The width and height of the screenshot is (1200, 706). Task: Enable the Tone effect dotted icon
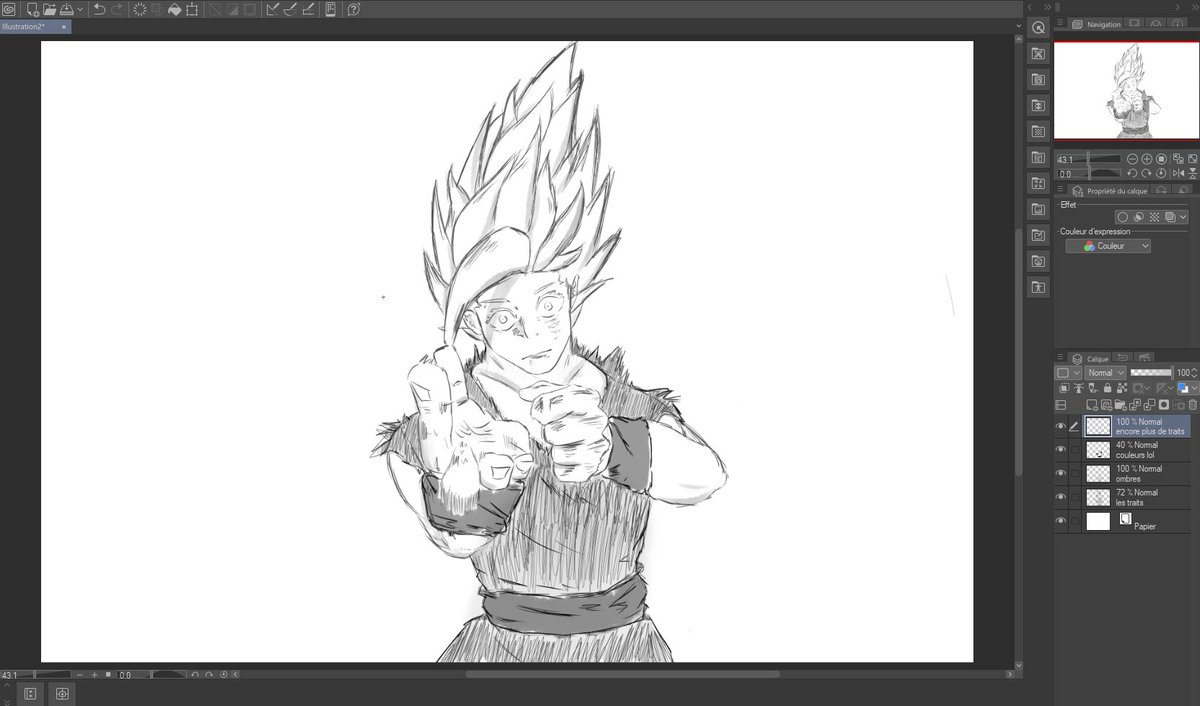coord(1154,217)
